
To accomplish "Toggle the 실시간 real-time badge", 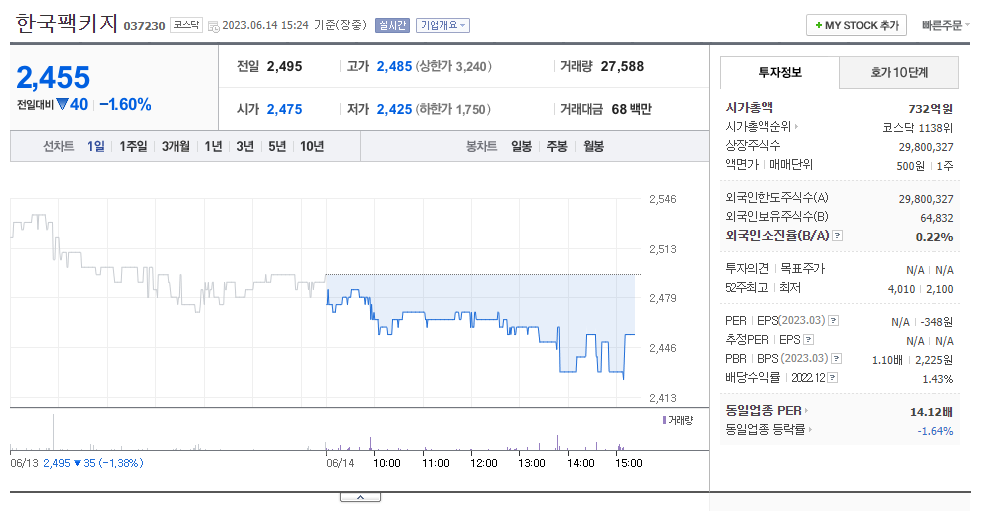I will pos(392,25).
